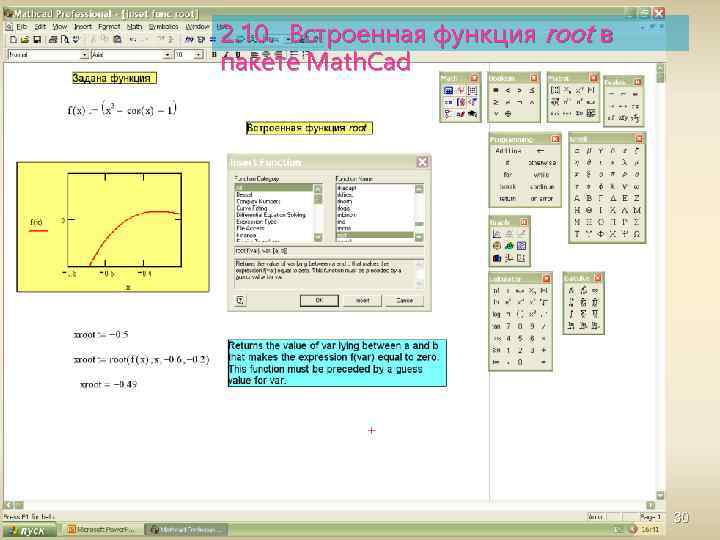Click digit 7 in Calculator palette
This screenshot has width=720, height=540.
coord(508,326)
